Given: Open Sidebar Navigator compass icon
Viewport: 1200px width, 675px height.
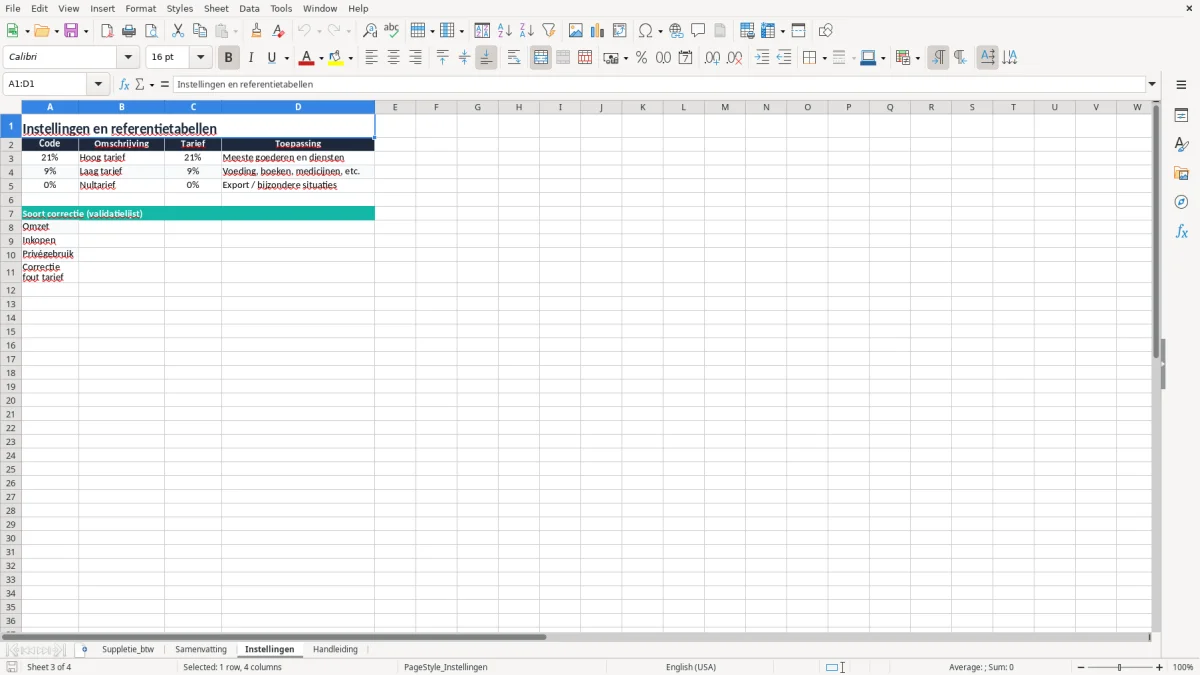Looking at the screenshot, I should click(x=1181, y=202).
